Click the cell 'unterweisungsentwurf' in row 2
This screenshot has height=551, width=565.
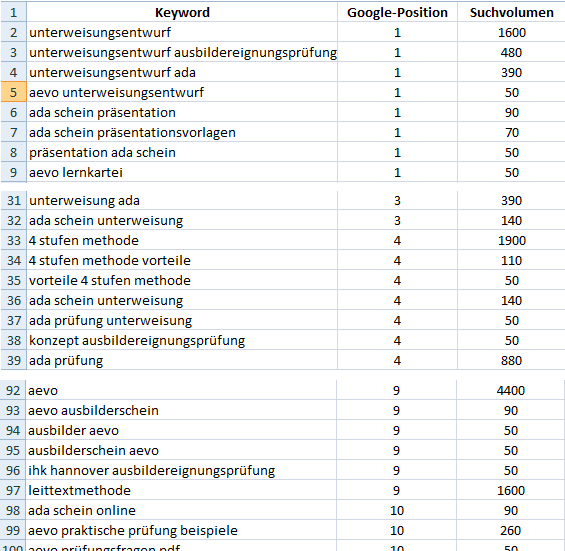(182, 33)
